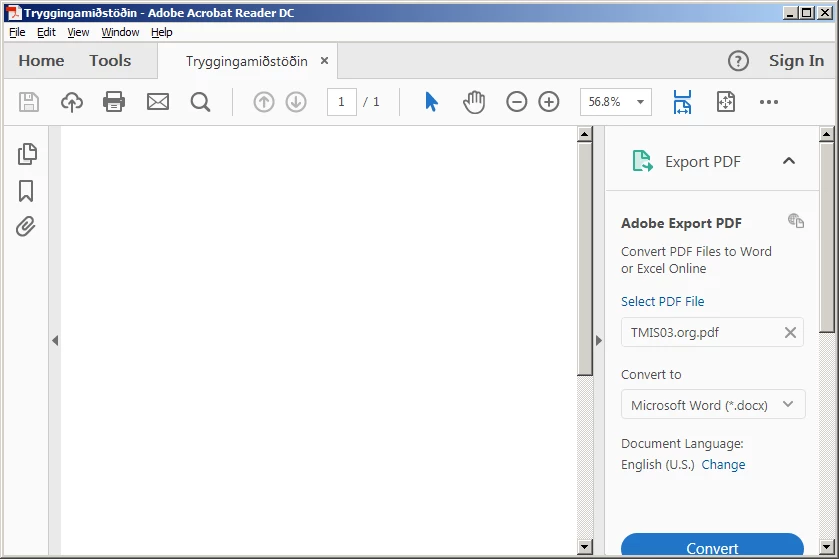
Task: Remove TMIS03.org.pdf with the X icon
Action: pos(790,332)
